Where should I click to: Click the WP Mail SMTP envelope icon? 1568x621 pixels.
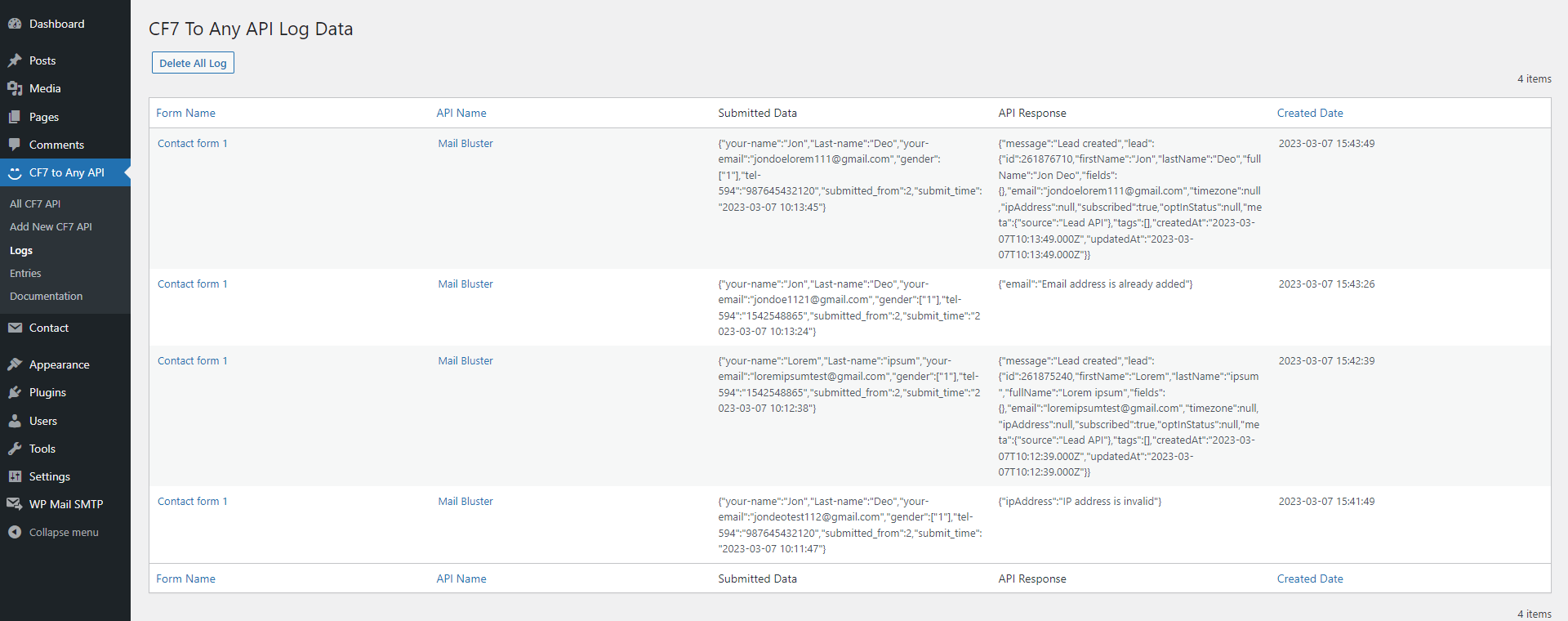15,504
